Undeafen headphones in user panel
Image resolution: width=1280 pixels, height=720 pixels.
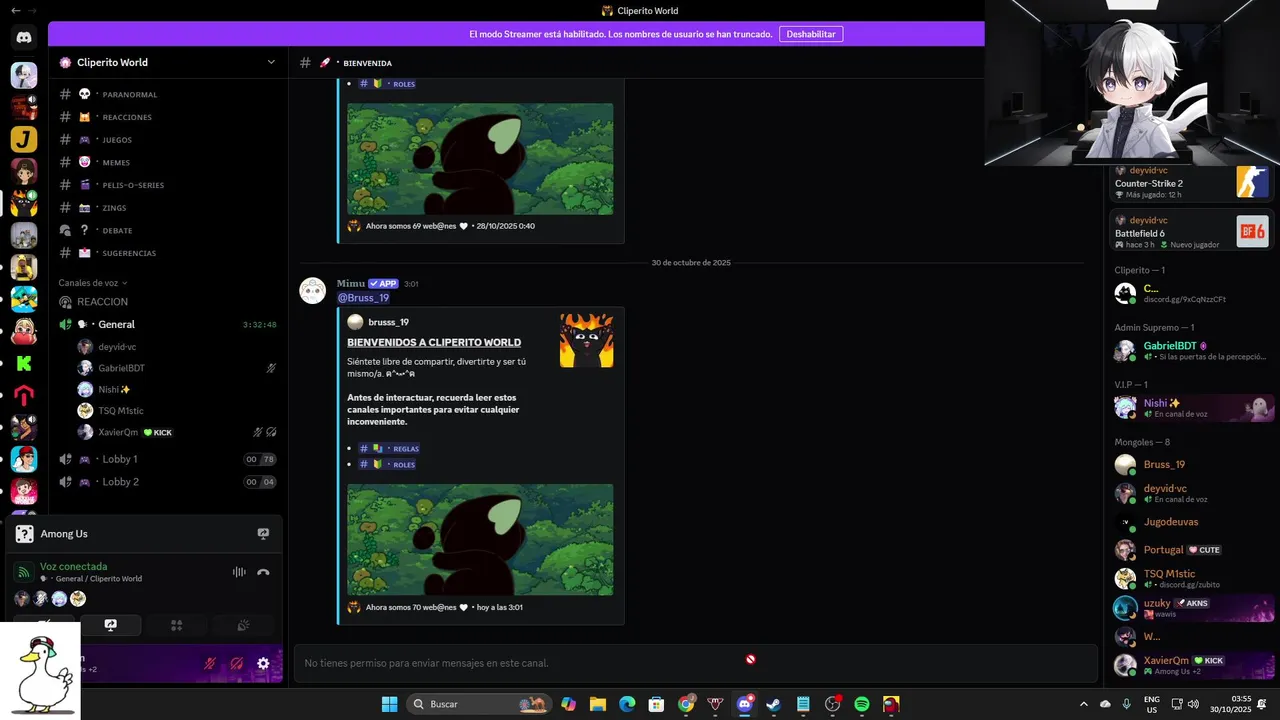tap(237, 663)
